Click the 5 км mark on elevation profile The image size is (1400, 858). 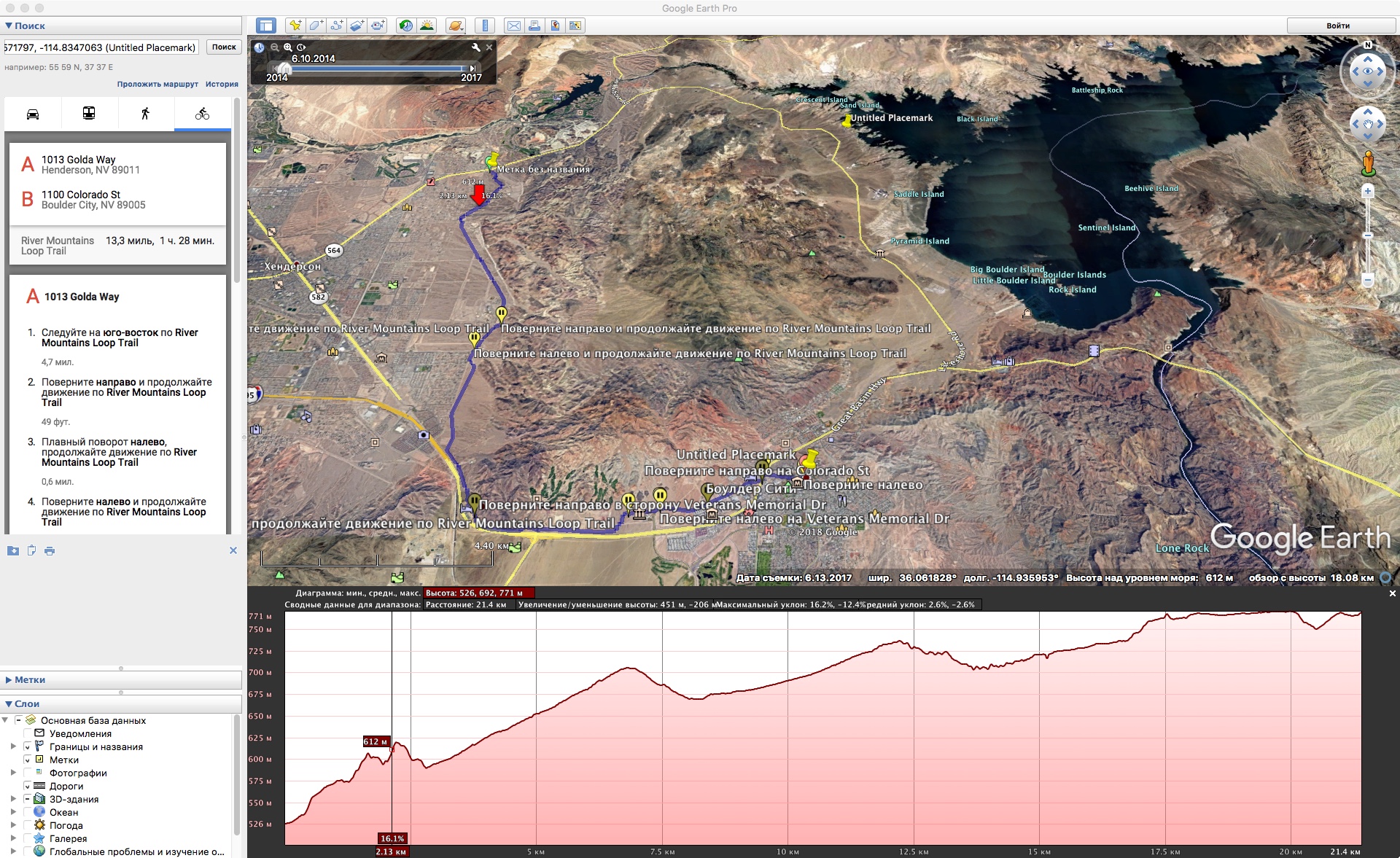[x=536, y=851]
